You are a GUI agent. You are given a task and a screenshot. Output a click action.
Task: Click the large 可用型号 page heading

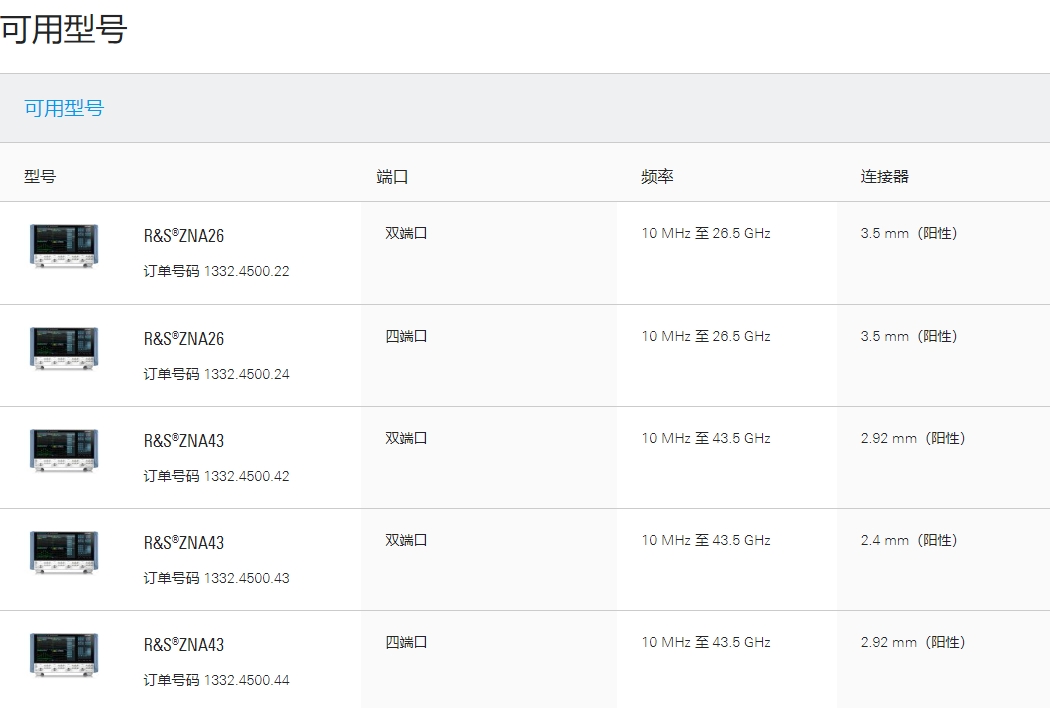tap(64, 29)
